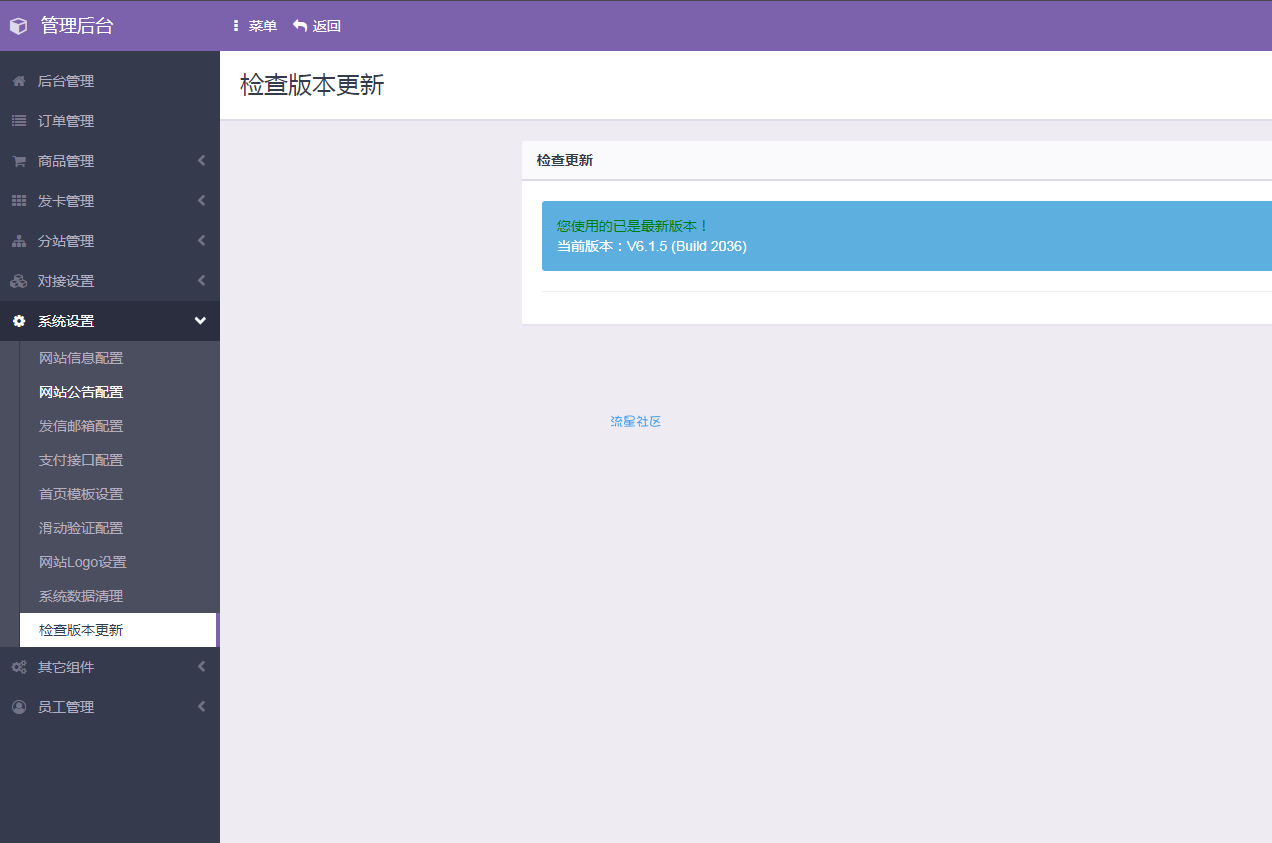Collapse the 系统设置 down chevron

pyautogui.click(x=200, y=321)
